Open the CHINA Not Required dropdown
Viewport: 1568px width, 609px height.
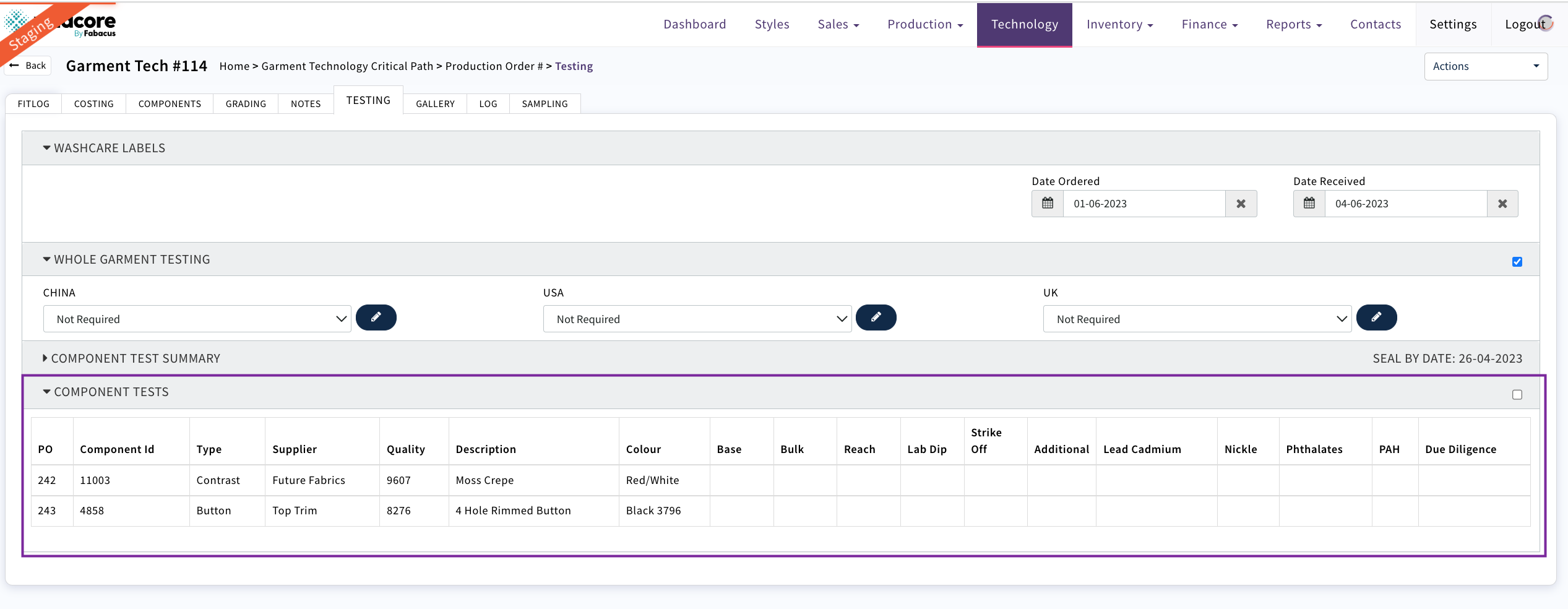pos(197,319)
